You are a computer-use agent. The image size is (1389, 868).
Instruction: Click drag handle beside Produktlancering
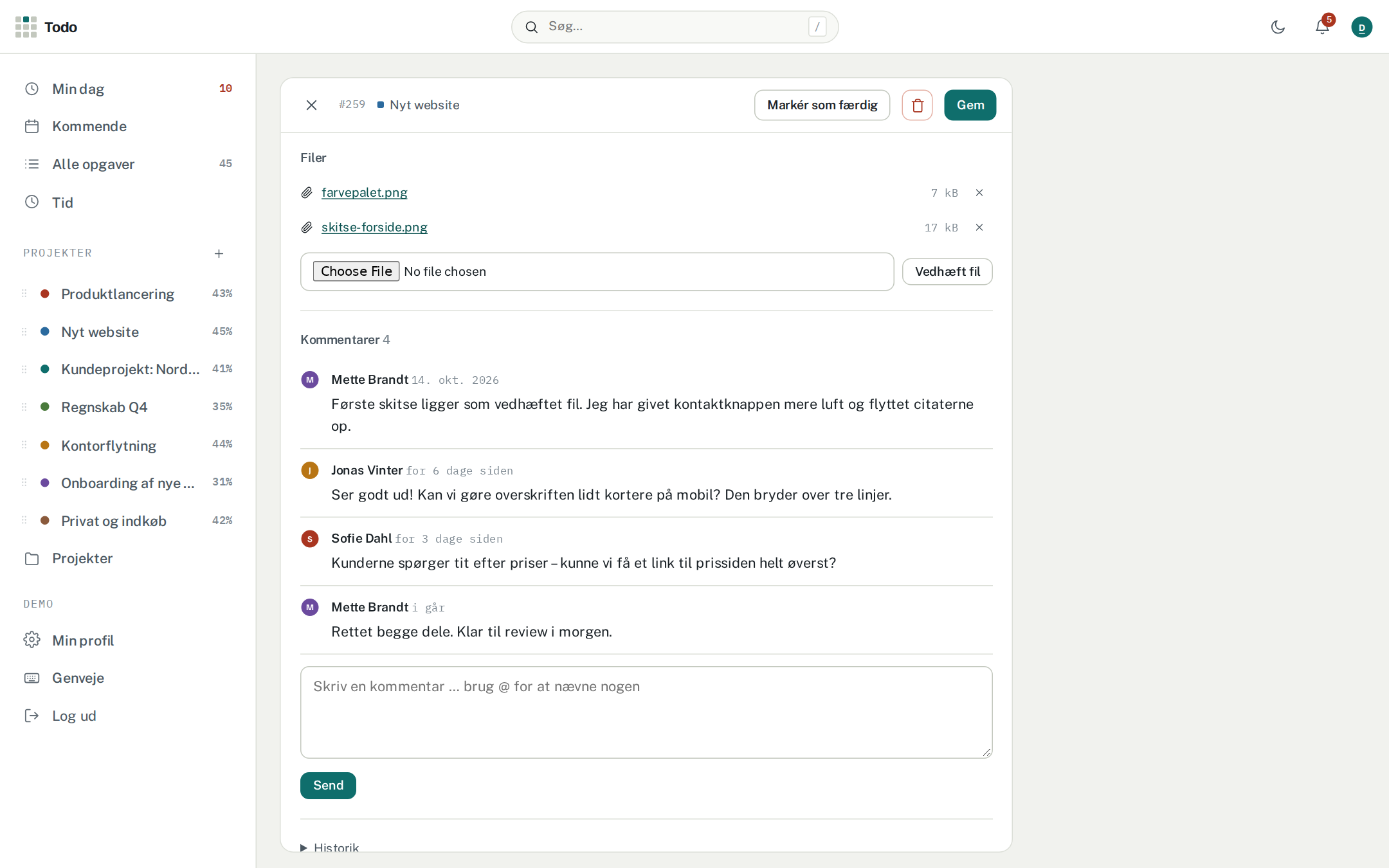coord(24,294)
